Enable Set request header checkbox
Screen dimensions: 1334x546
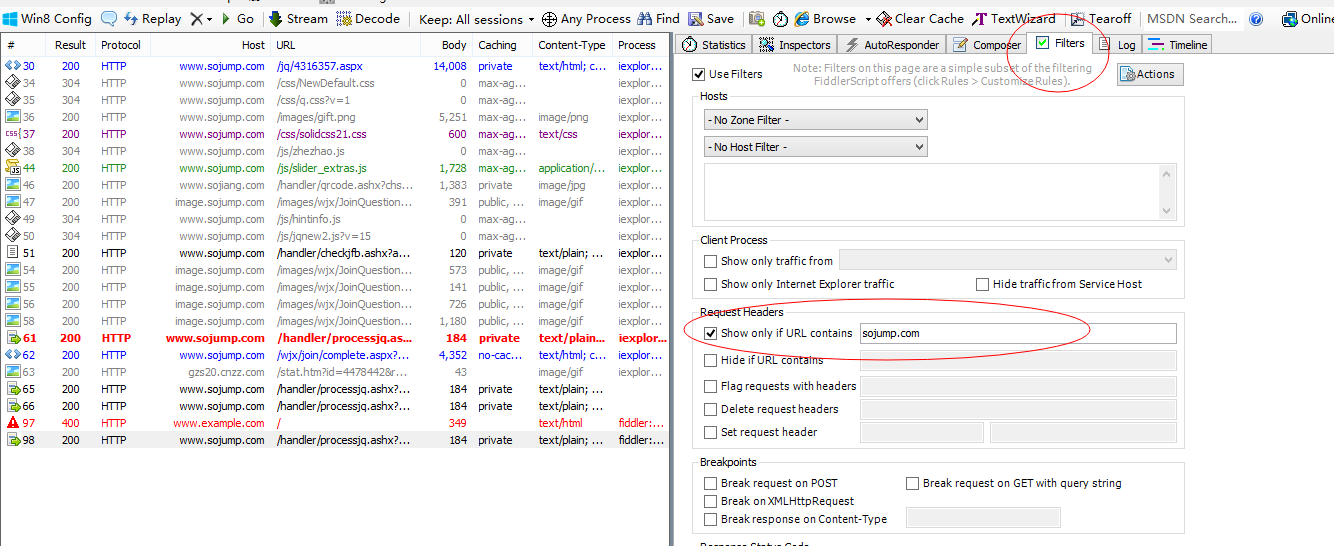[711, 432]
